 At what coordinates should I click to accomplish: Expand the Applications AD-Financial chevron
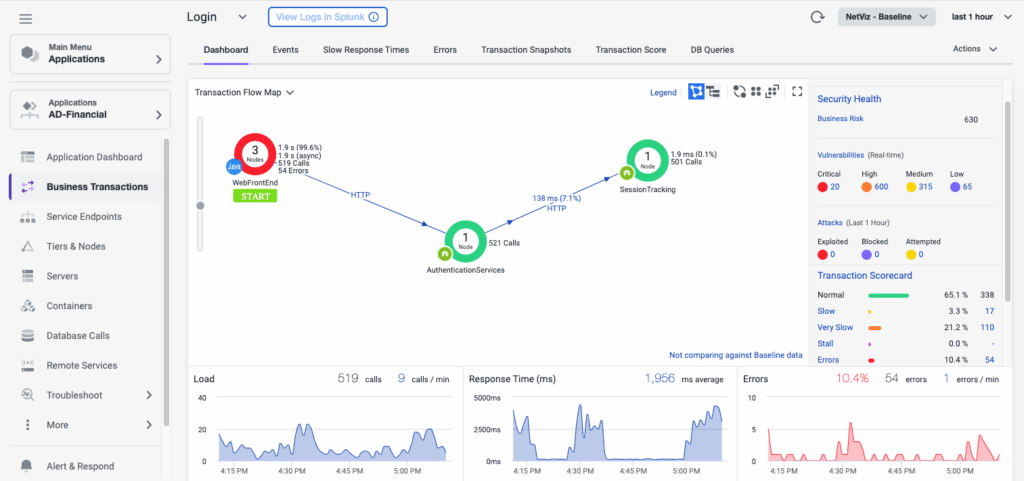159,115
